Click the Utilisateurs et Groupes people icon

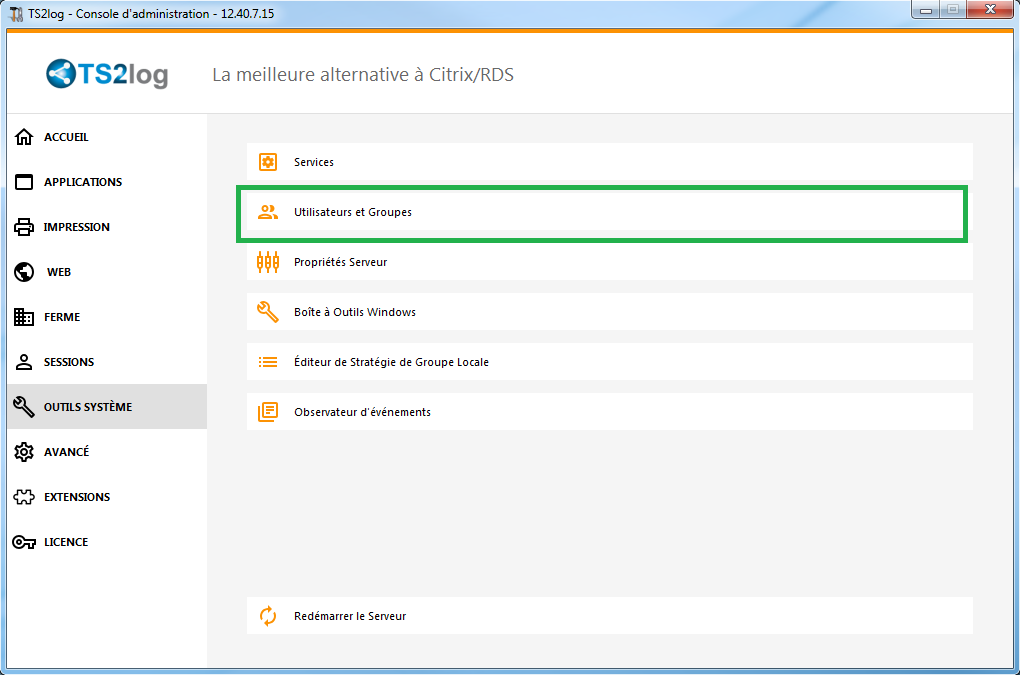(268, 212)
